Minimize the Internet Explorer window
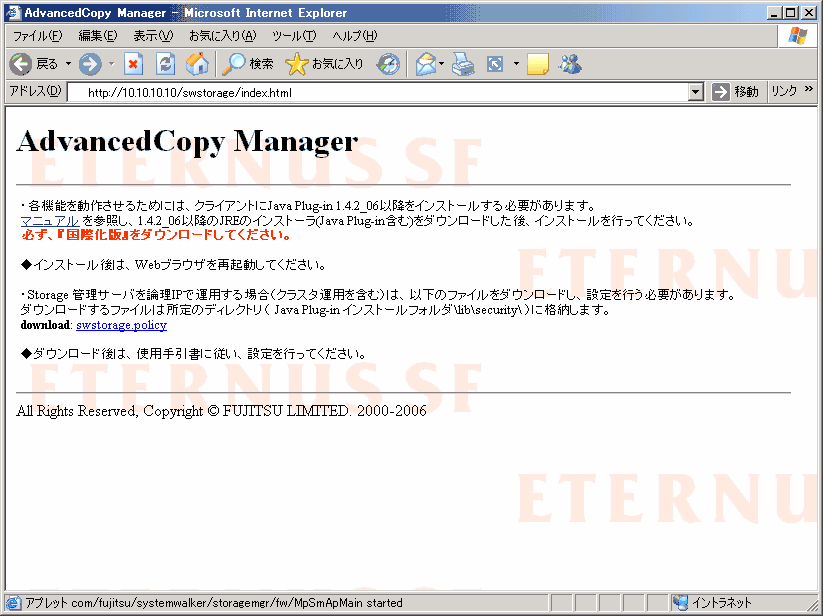823x616 pixels. [x=774, y=13]
